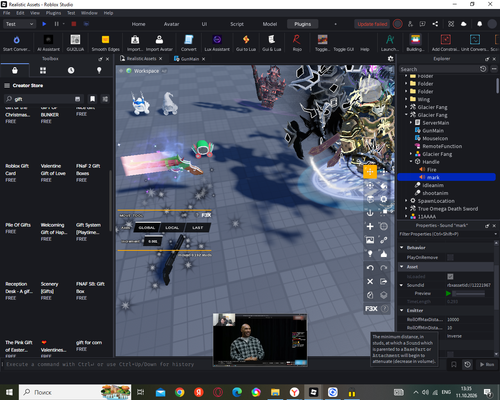Open the Unit Converter plugin
The width and height of the screenshot is (500, 400).
click(475, 43)
